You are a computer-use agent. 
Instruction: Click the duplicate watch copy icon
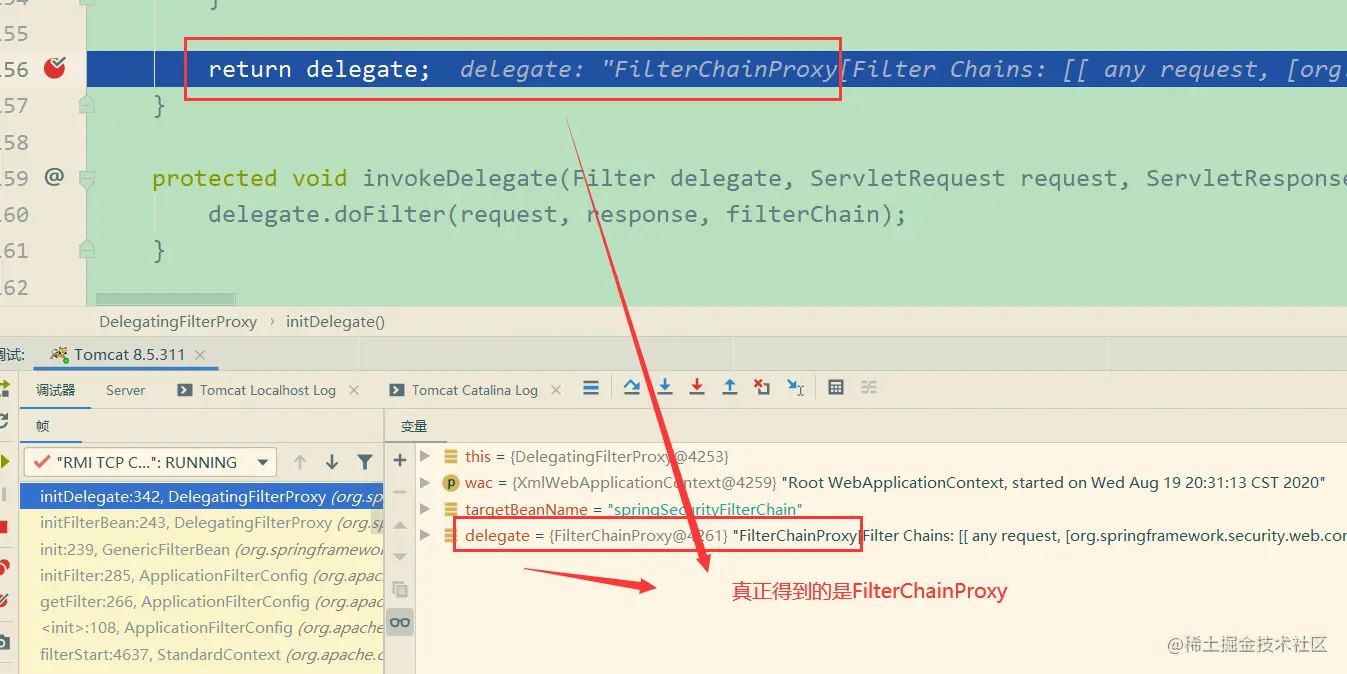click(x=400, y=589)
